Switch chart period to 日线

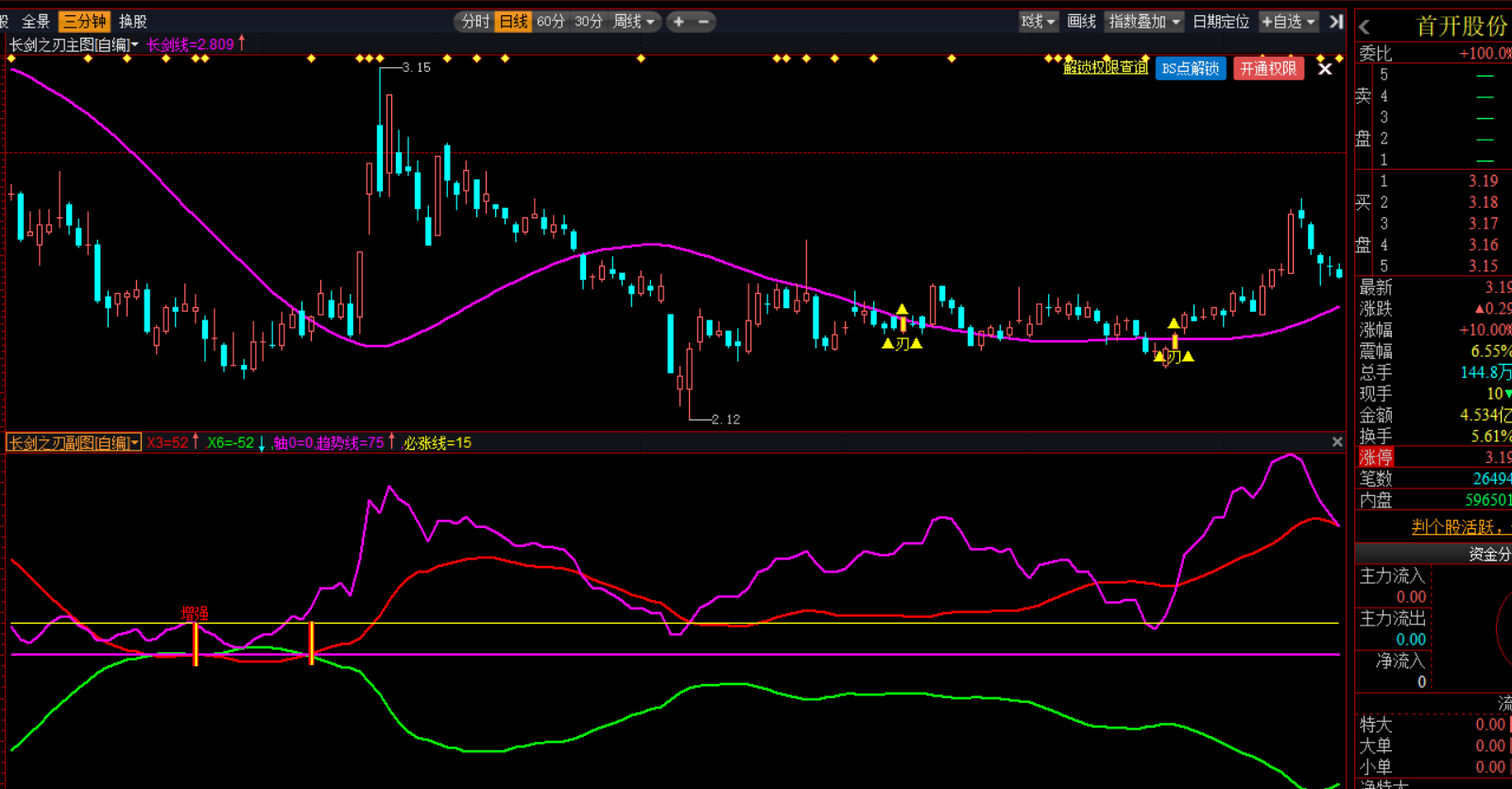click(x=513, y=22)
